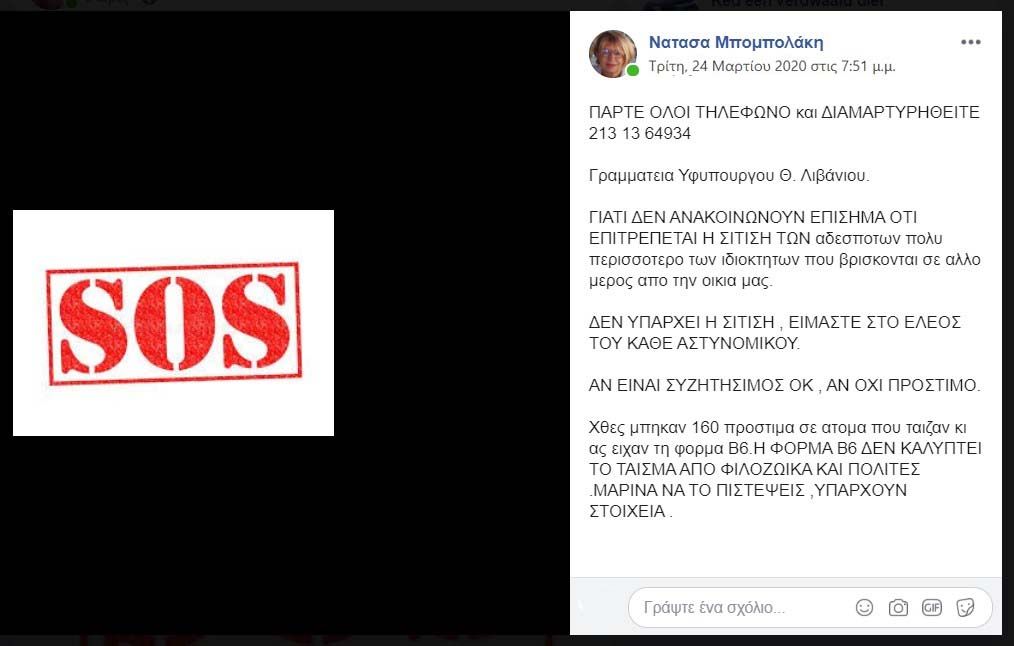Click the red SOS stamp image
This screenshot has width=1014, height=646.
[173, 323]
